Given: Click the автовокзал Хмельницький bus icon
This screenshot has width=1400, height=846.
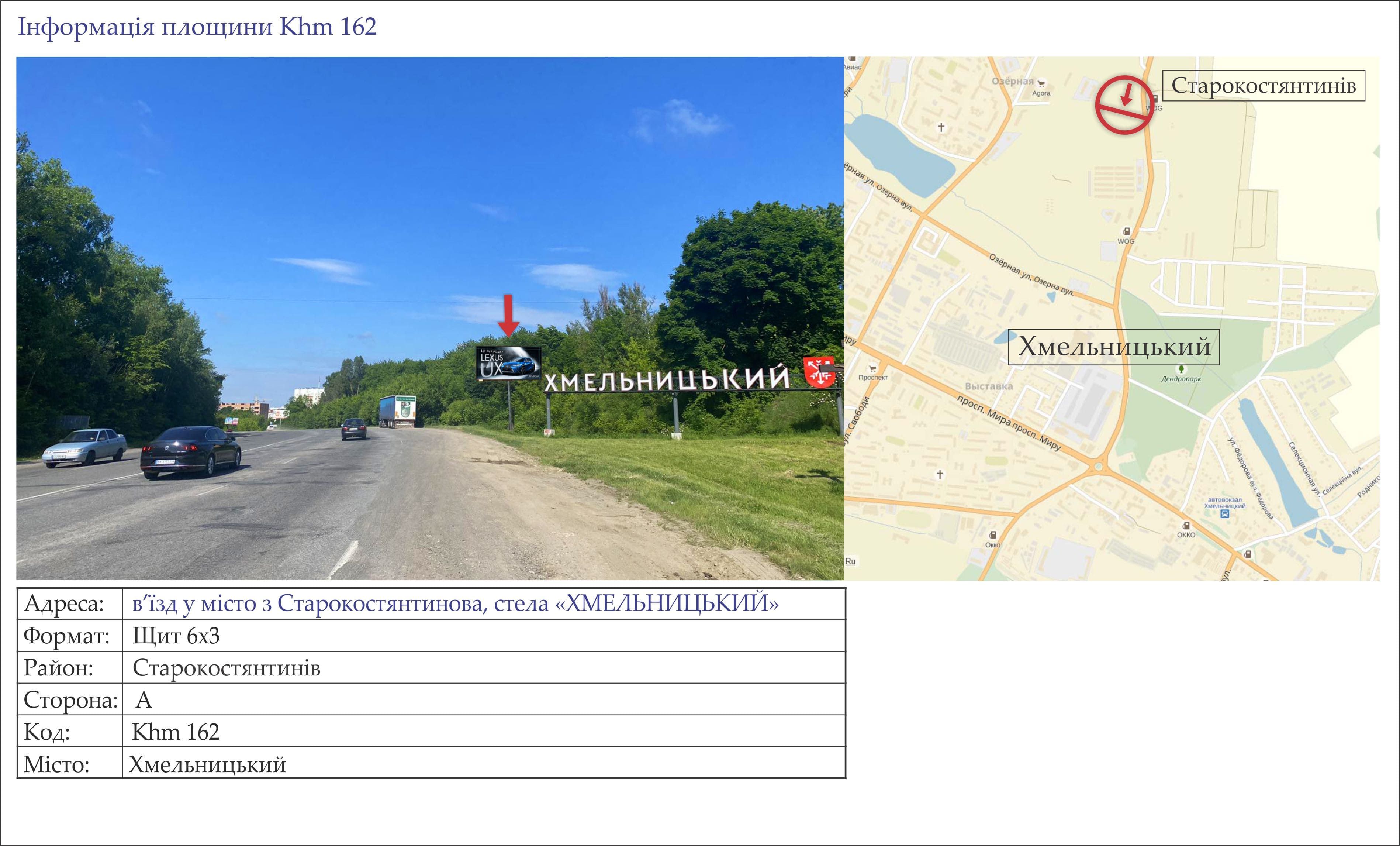Looking at the screenshot, I should 1225,514.
